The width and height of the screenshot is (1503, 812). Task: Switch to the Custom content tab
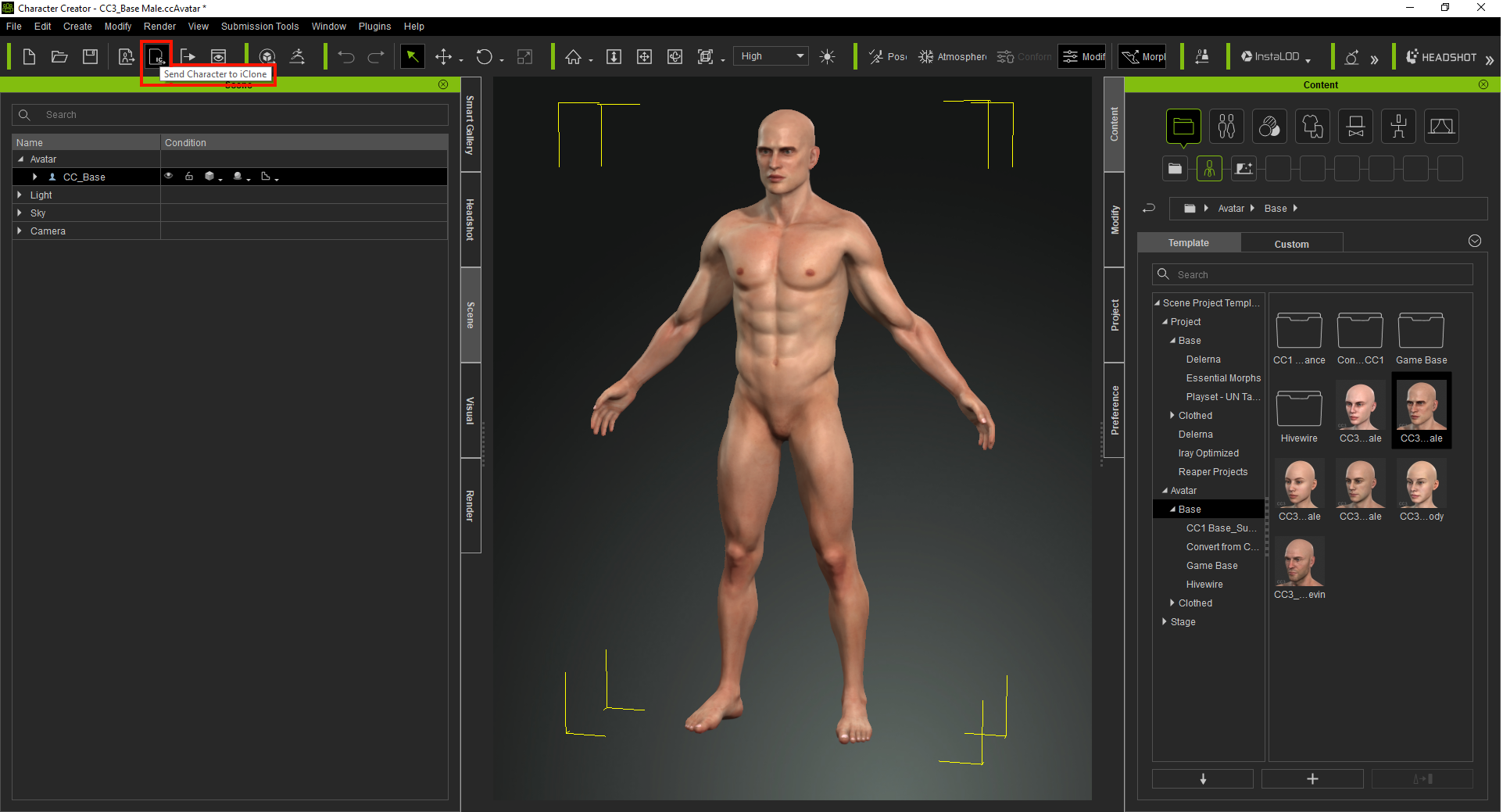tap(1291, 244)
